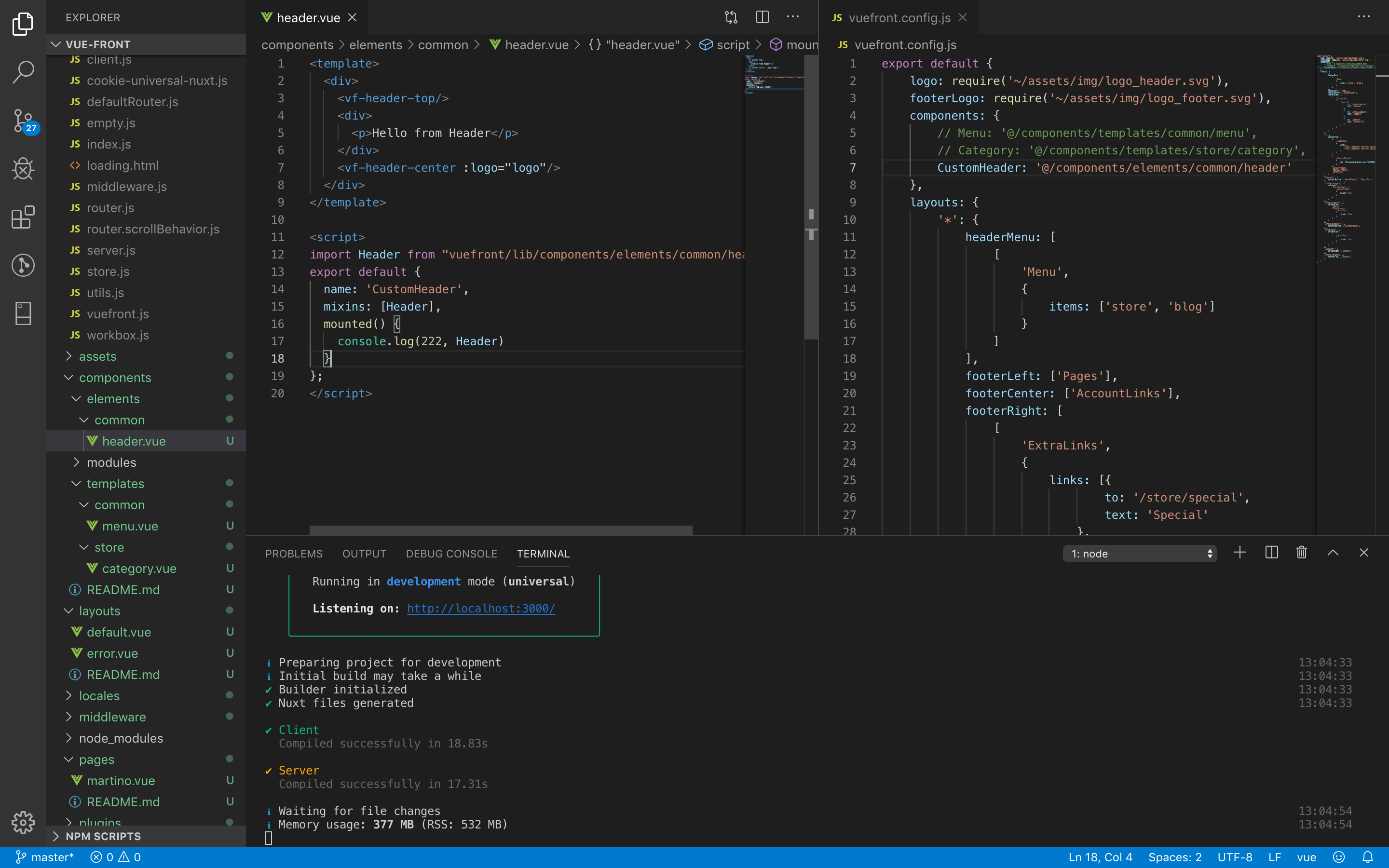
Task: Open changes compare icon for header.vue
Action: click(x=731, y=17)
